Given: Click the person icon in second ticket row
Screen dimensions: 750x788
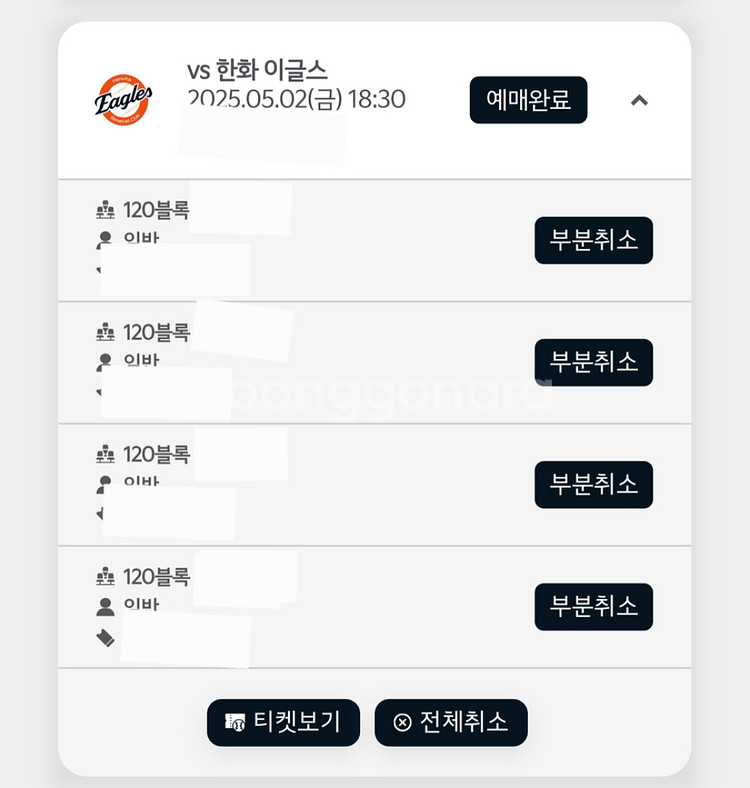Looking at the screenshot, I should (105, 362).
